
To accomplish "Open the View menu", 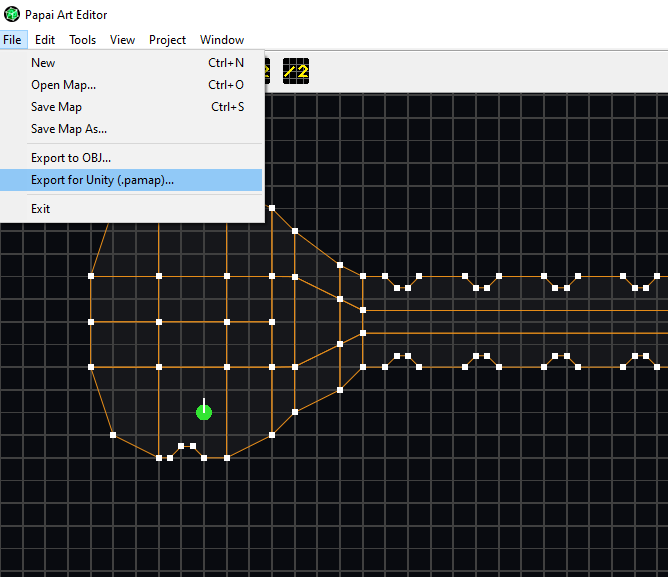I will point(122,40).
